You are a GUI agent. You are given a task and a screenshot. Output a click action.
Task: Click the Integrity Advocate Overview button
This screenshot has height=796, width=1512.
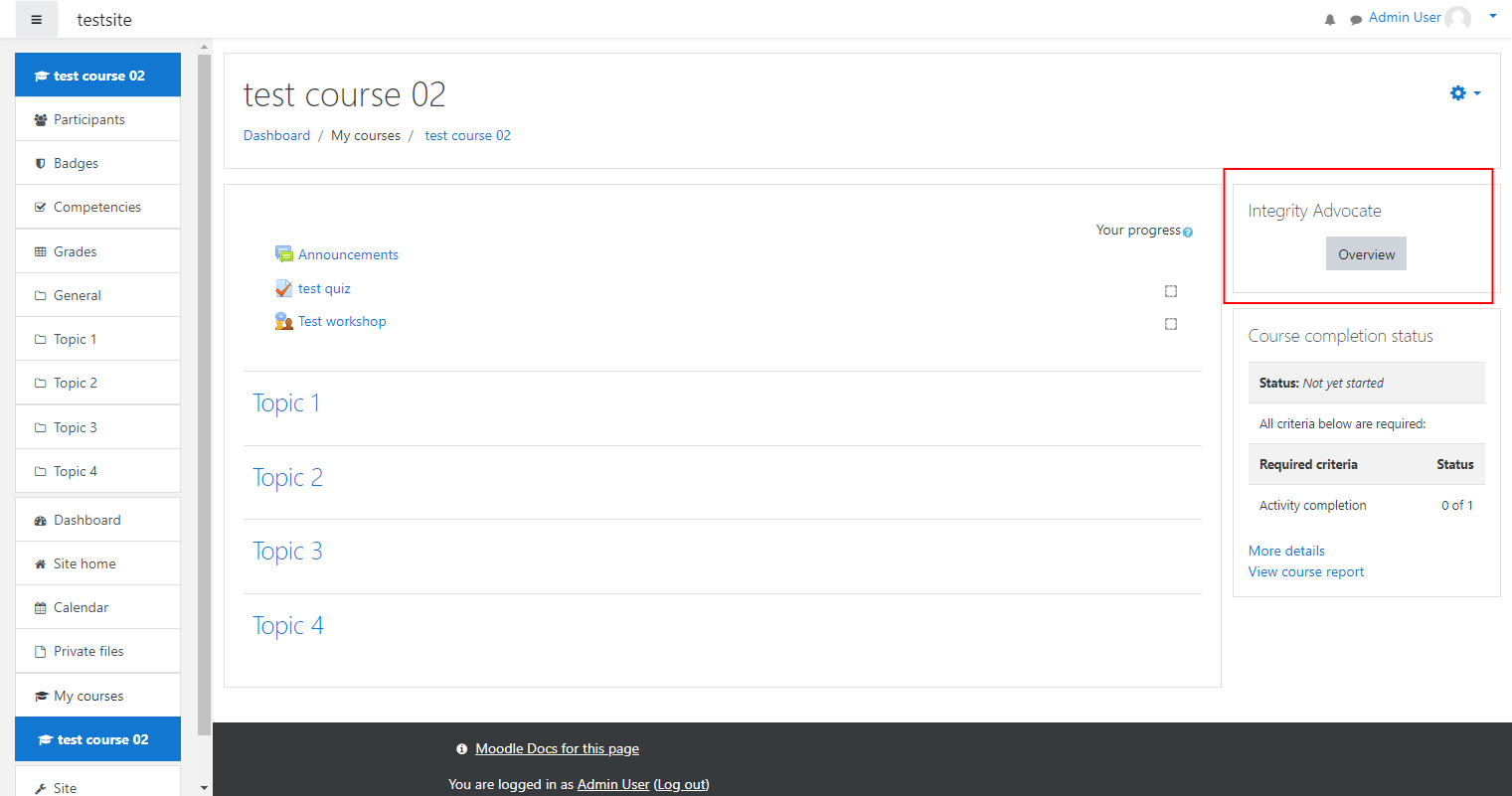pos(1366,254)
